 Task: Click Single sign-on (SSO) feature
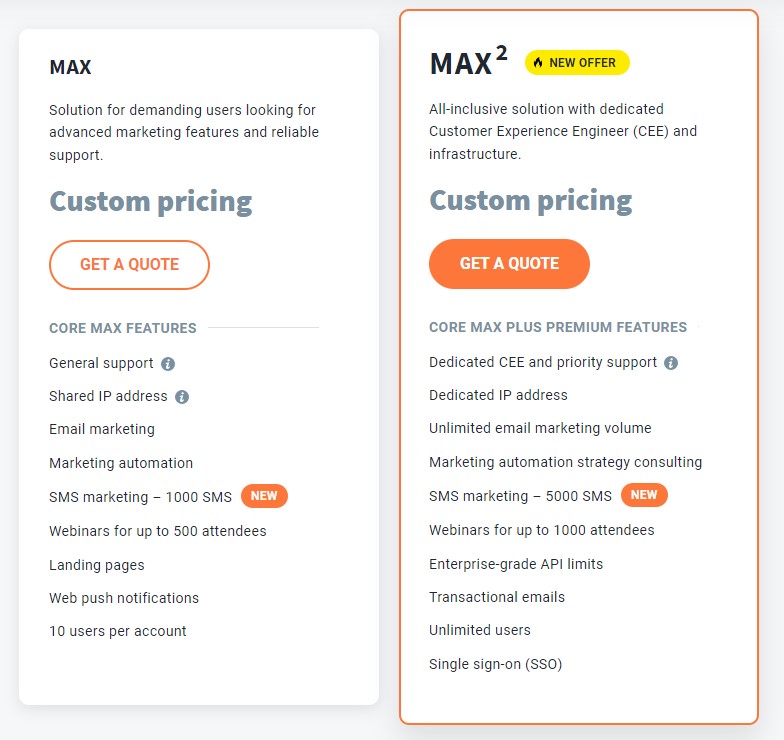coord(502,664)
